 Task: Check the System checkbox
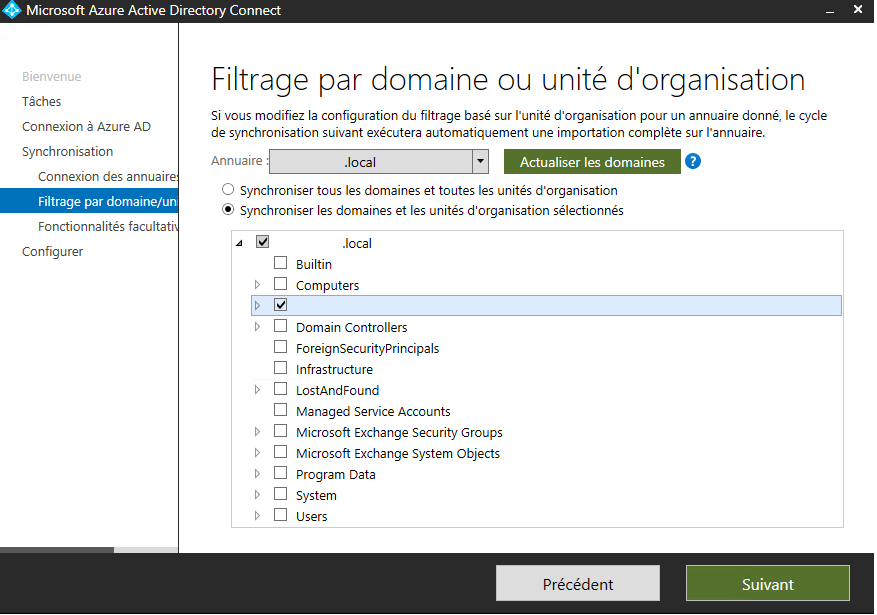pos(280,494)
